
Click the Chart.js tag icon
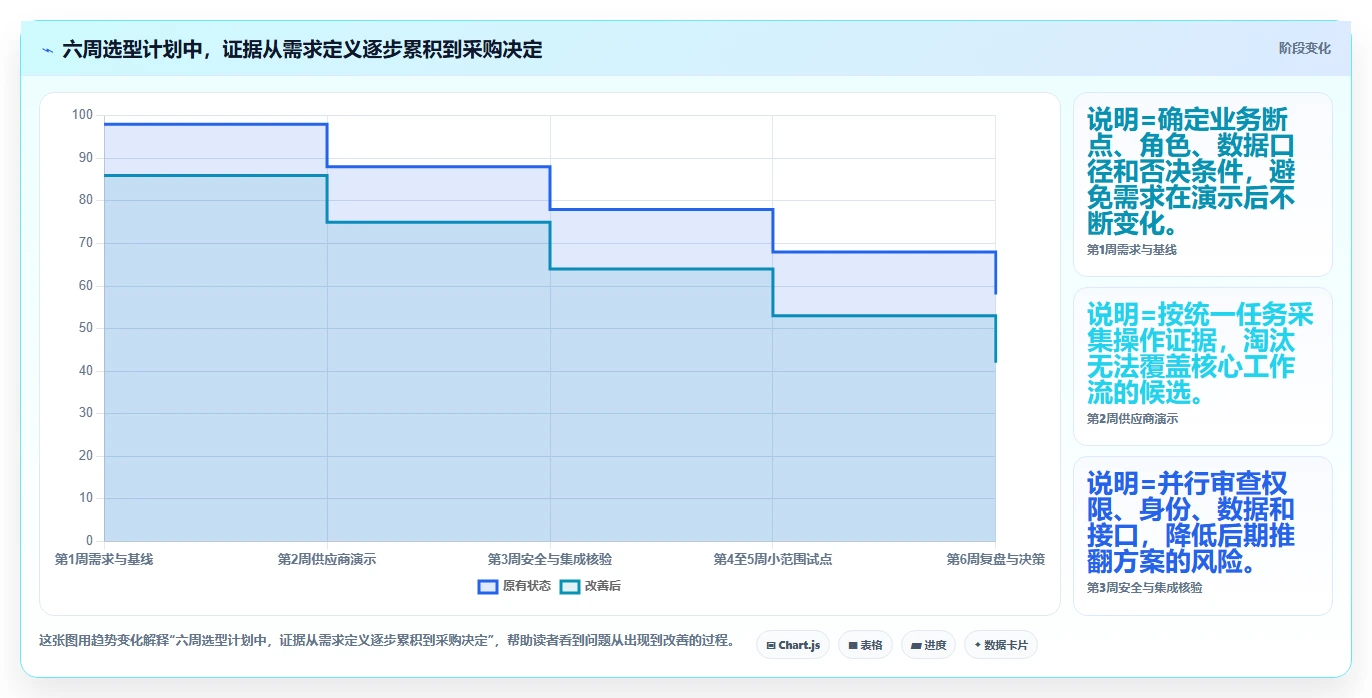tap(771, 646)
